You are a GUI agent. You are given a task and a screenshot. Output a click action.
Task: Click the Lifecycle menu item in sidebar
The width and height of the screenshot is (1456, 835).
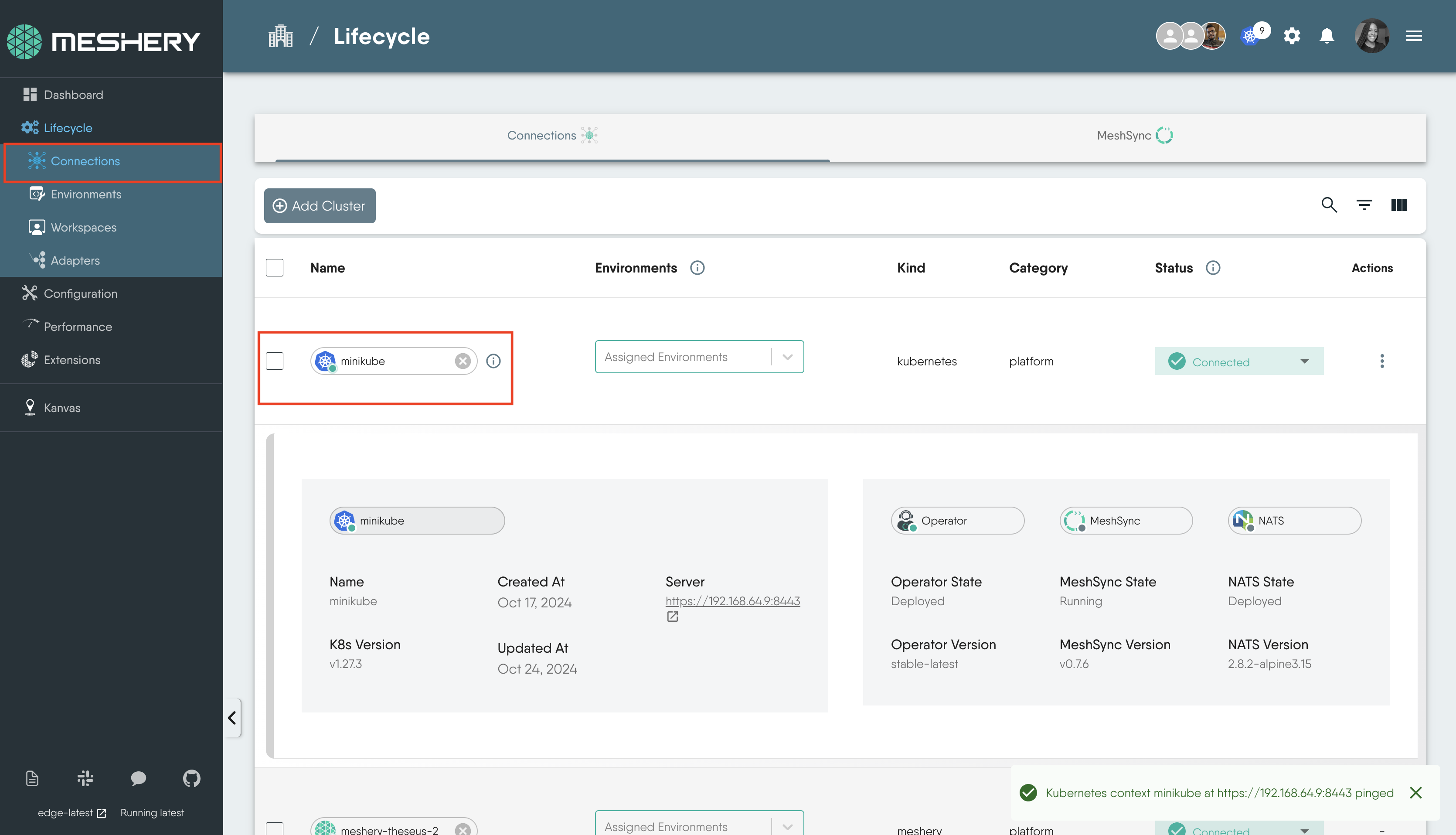[67, 127]
